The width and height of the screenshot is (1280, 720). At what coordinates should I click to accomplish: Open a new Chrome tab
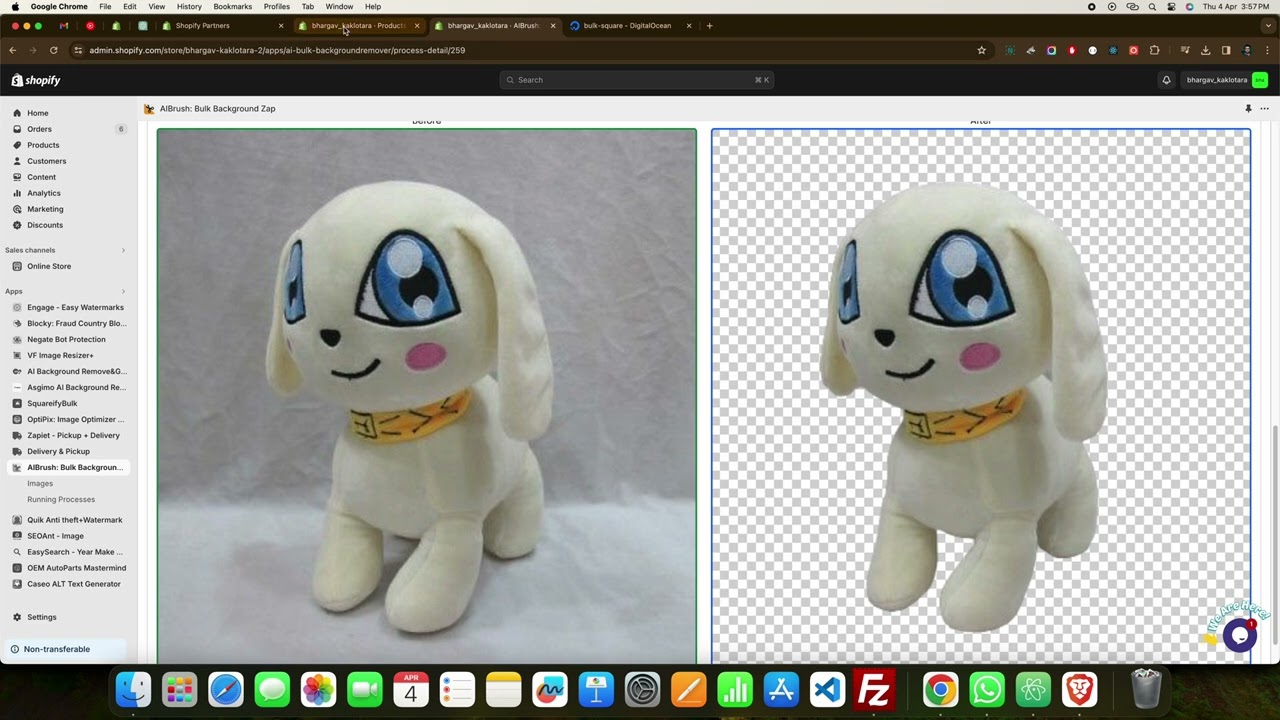(709, 25)
